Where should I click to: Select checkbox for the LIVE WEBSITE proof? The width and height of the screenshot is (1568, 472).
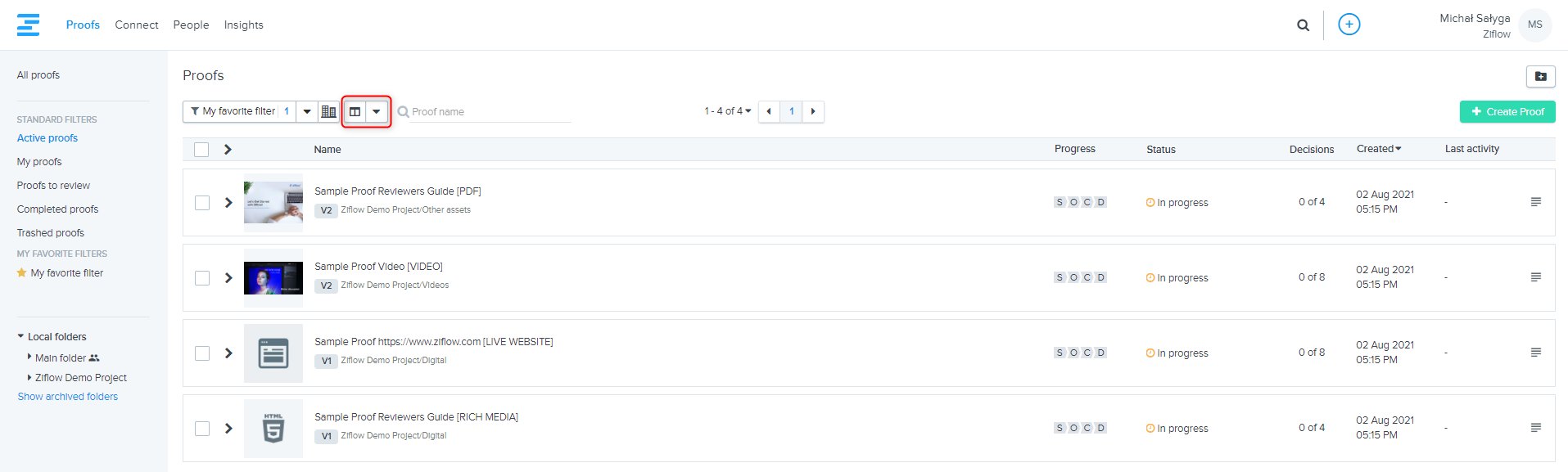pos(202,353)
